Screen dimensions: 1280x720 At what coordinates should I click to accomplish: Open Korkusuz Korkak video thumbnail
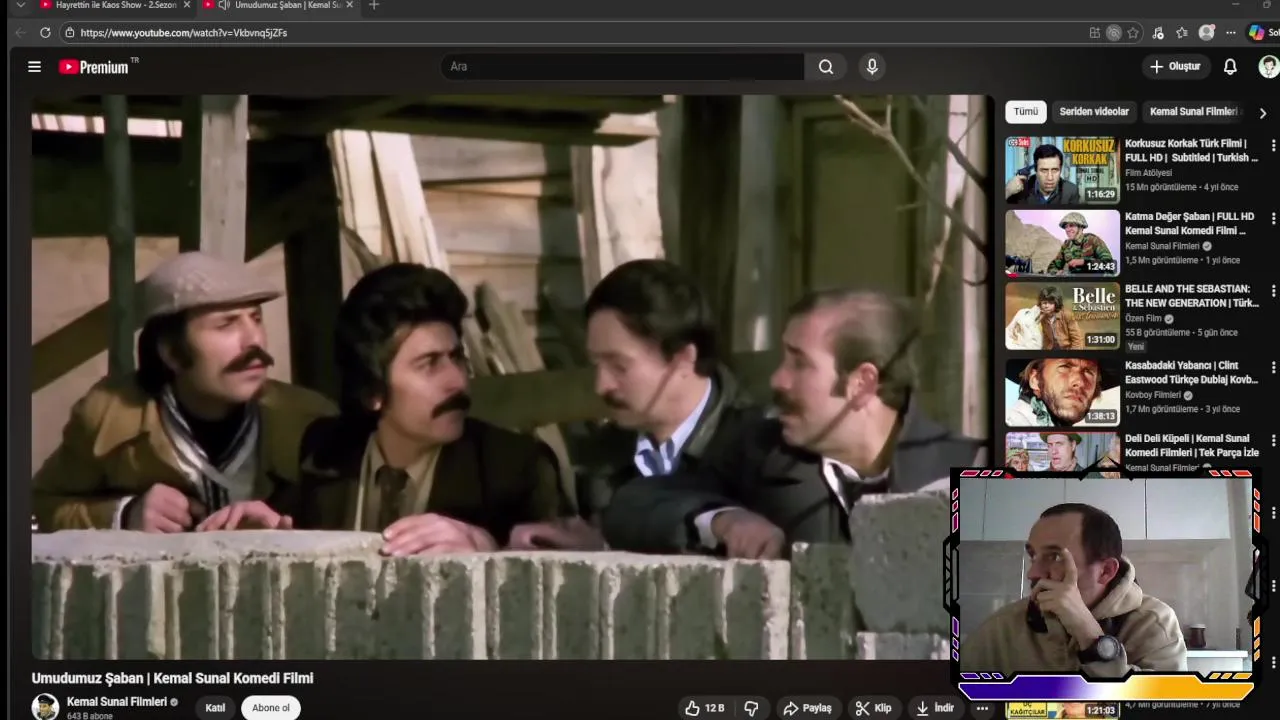click(1062, 170)
